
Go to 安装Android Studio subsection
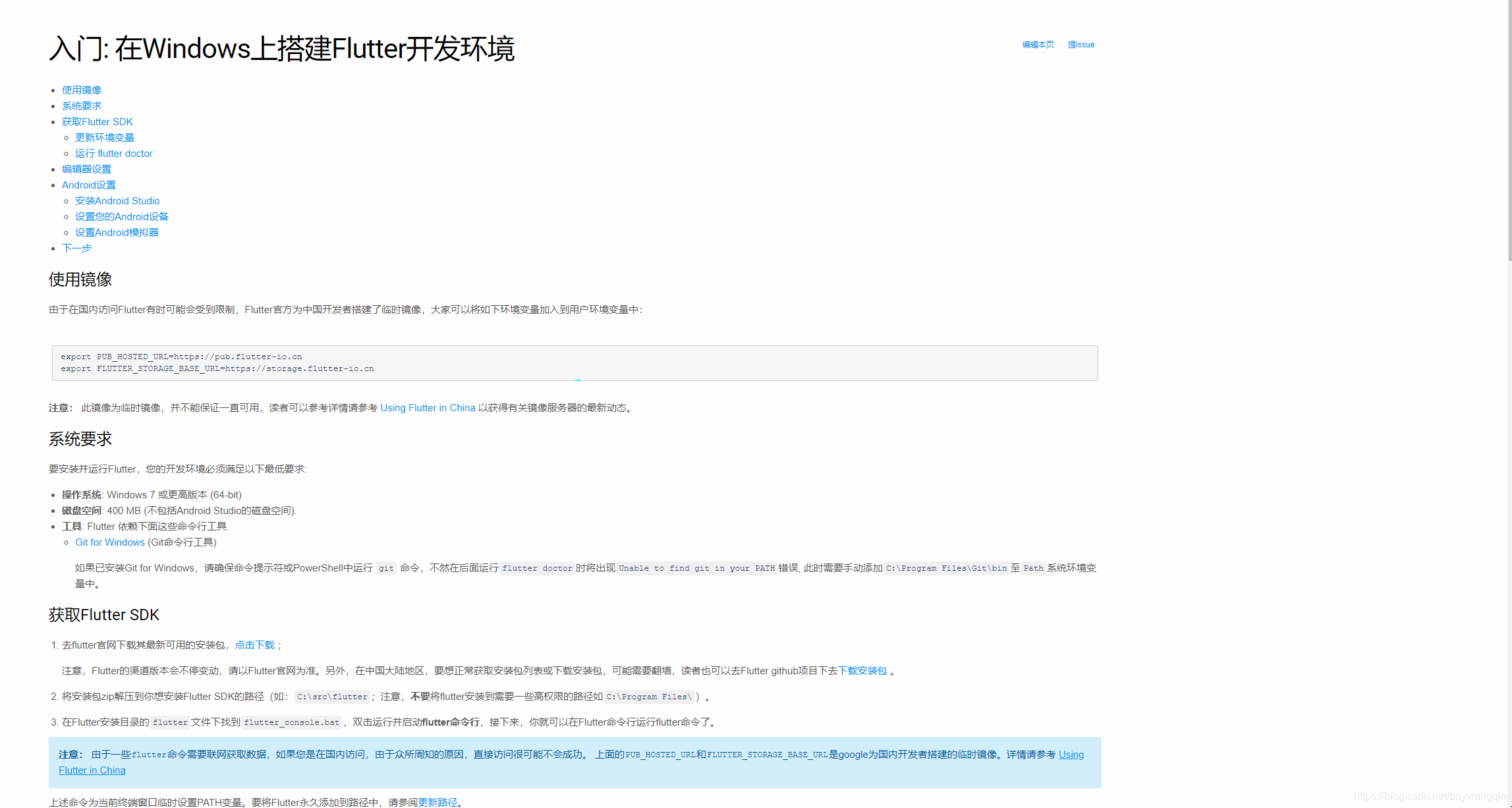click(117, 201)
